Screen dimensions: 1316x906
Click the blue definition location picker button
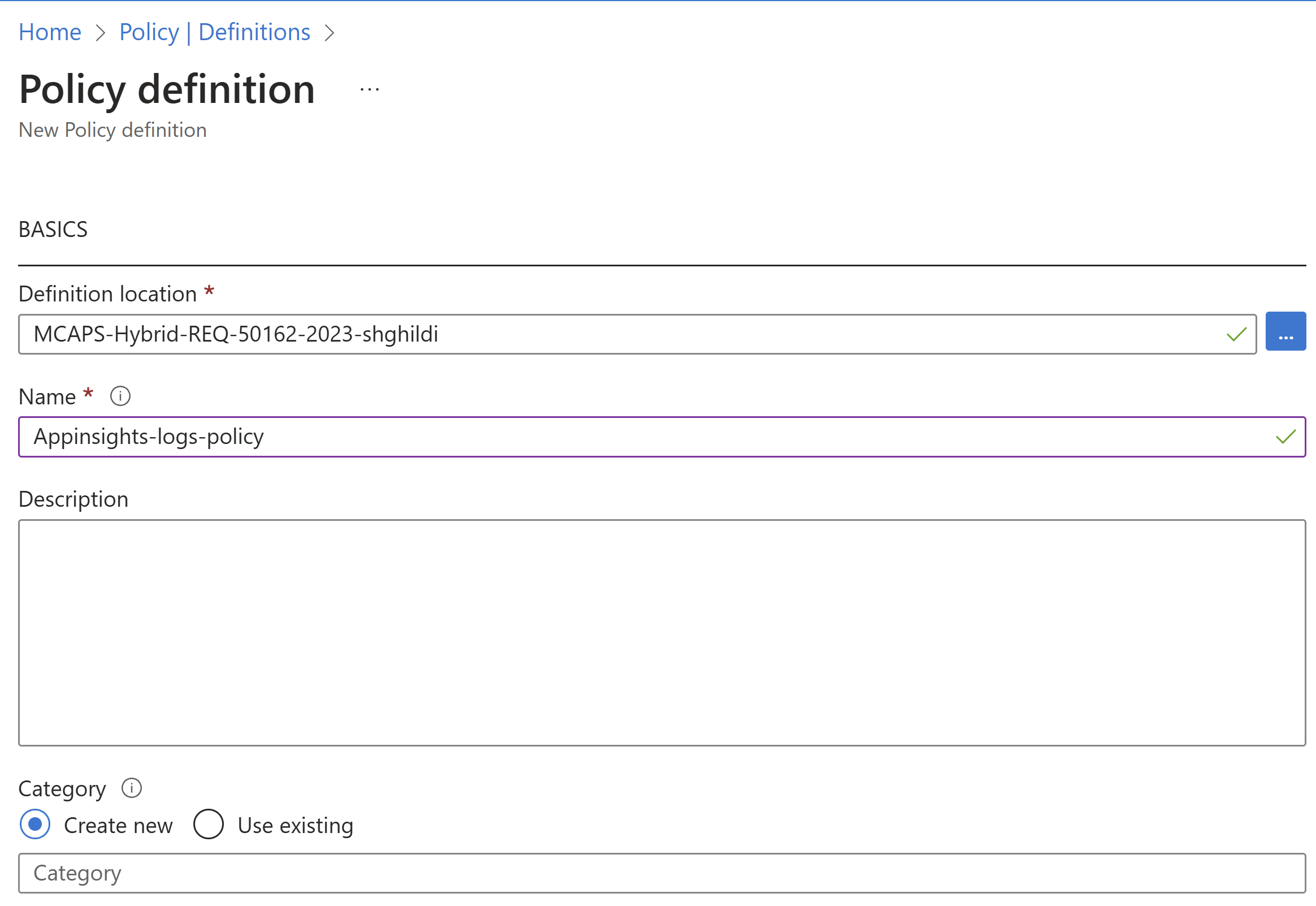(x=1285, y=332)
